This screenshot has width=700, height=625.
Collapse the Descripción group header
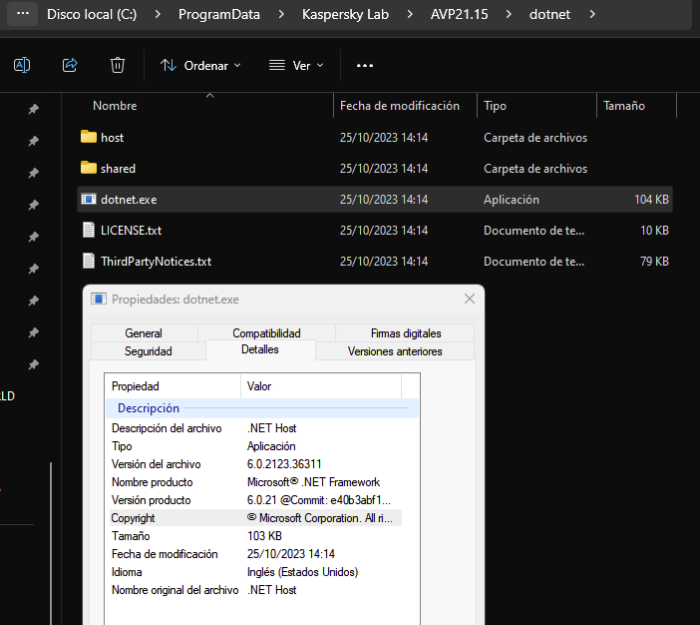(262, 408)
